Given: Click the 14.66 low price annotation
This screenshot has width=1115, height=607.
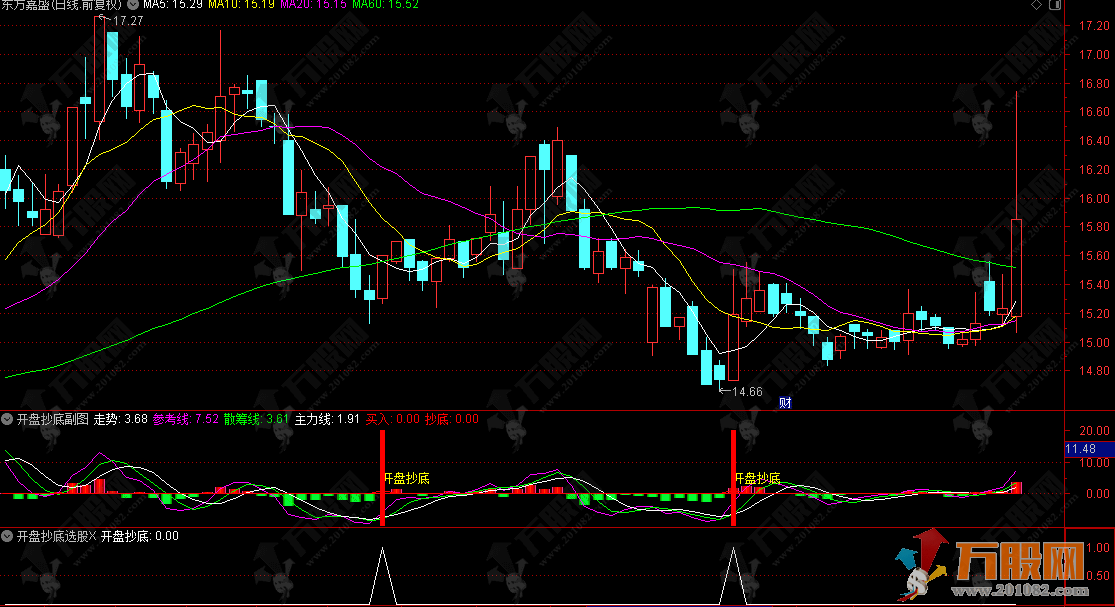Looking at the screenshot, I should 747,392.
